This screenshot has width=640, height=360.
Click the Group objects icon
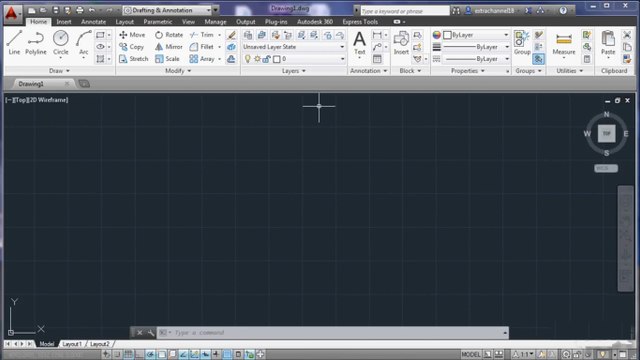tap(522, 42)
